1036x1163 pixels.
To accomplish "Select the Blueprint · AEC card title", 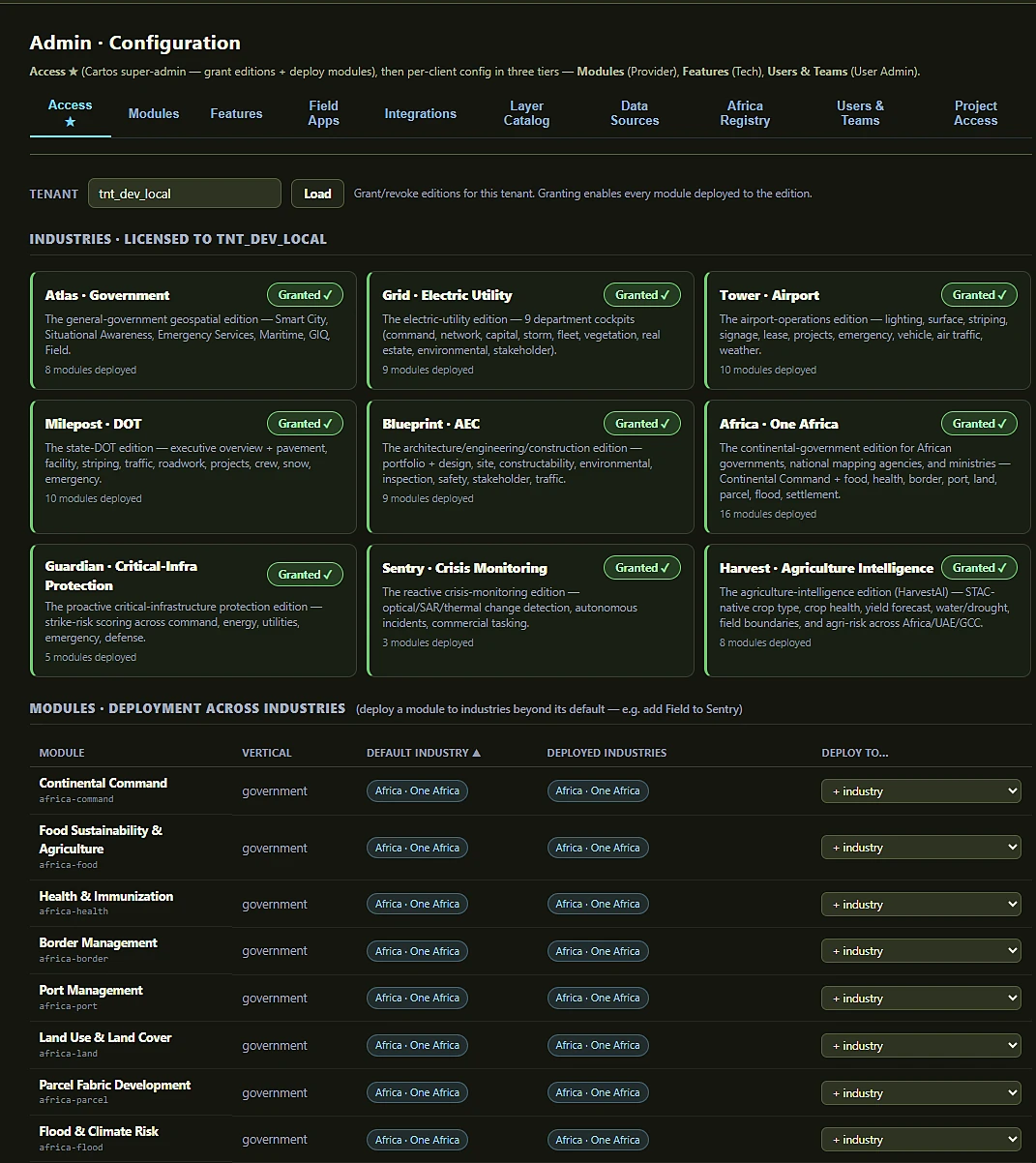I will pyautogui.click(x=430, y=424).
